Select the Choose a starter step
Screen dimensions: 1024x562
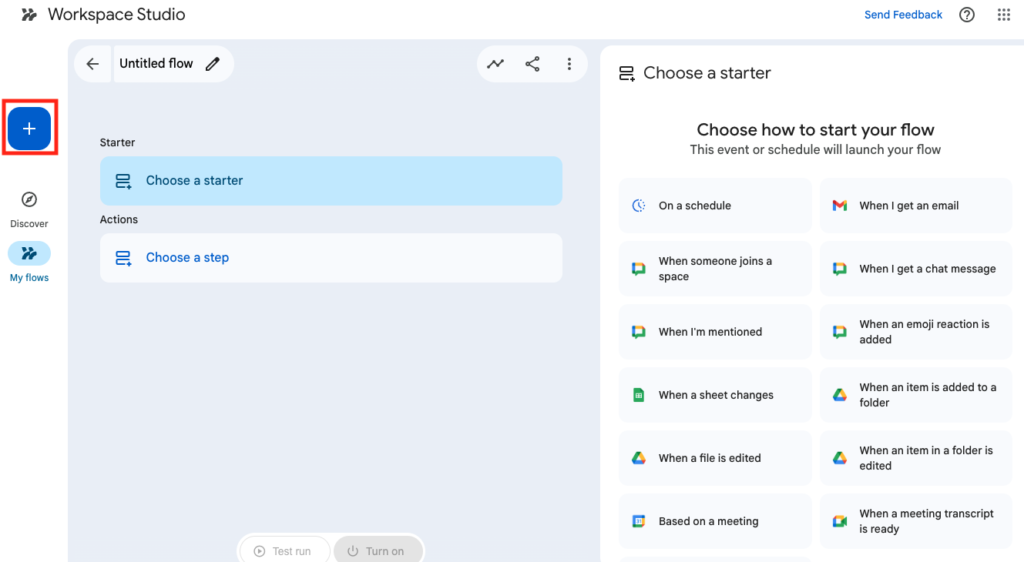pyautogui.click(x=330, y=181)
